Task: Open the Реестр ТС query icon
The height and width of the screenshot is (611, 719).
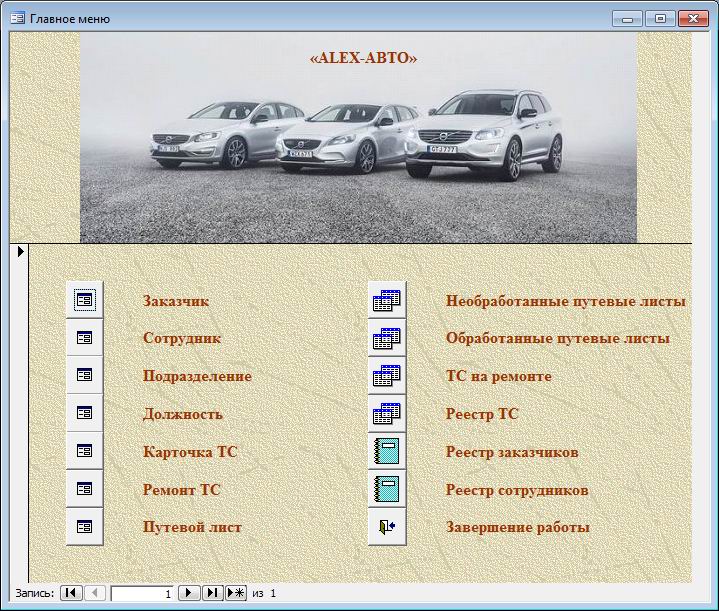Action: point(387,413)
